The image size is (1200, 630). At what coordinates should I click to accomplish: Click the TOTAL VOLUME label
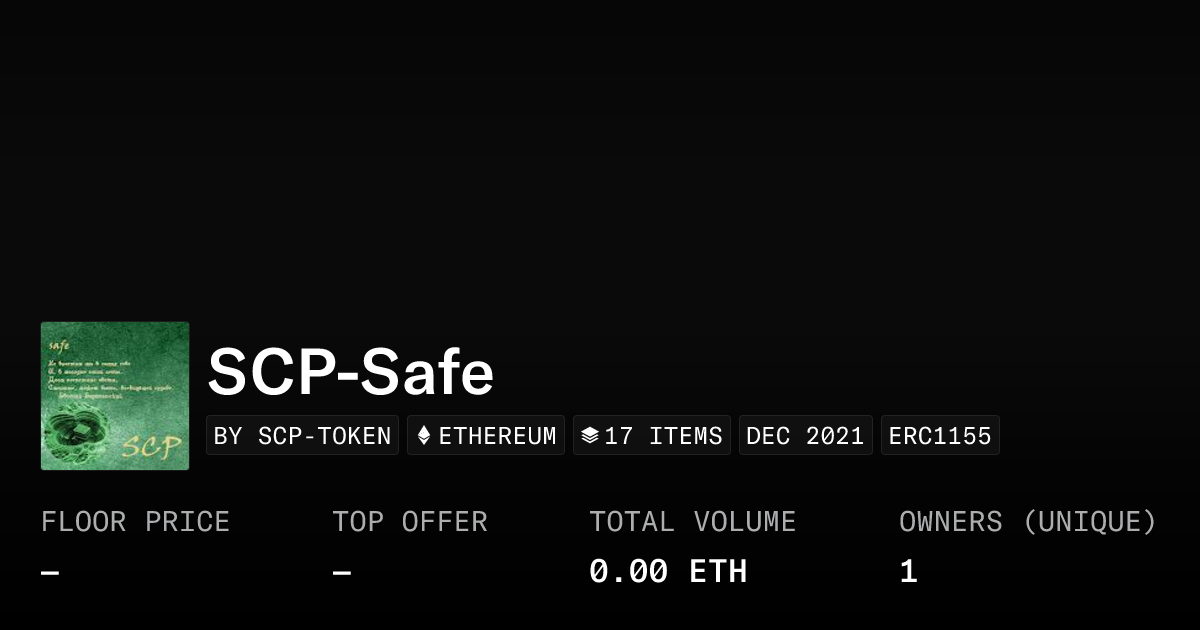click(x=692, y=522)
